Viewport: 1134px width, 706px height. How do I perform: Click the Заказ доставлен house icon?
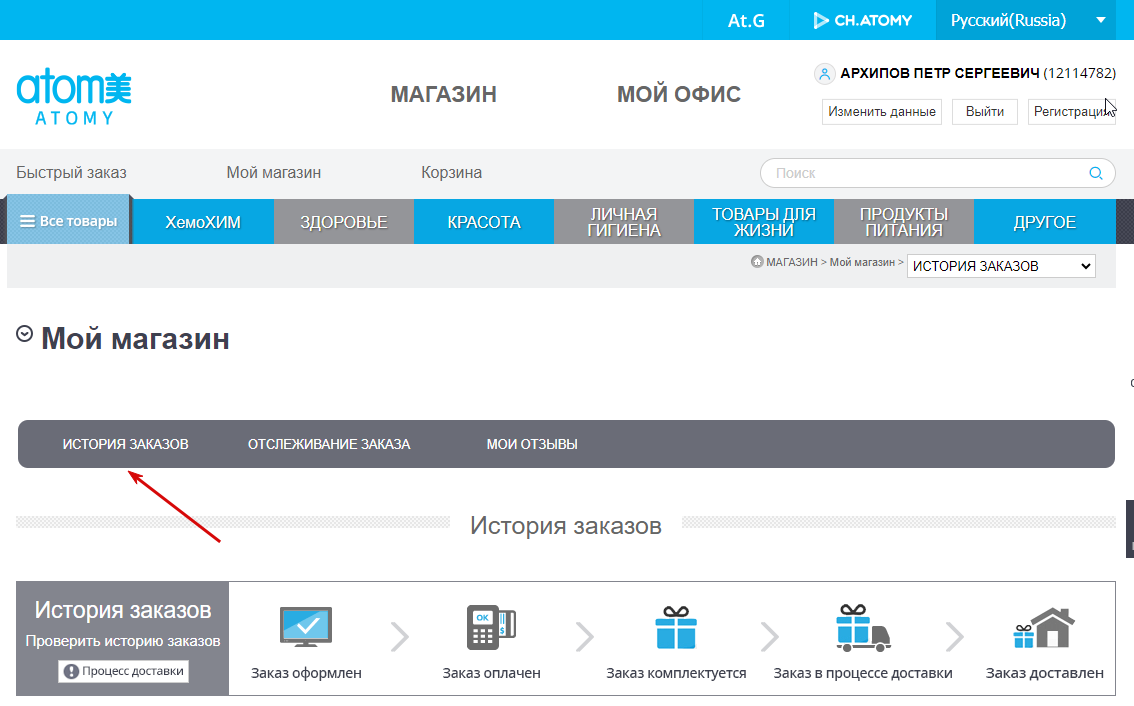click(1044, 628)
